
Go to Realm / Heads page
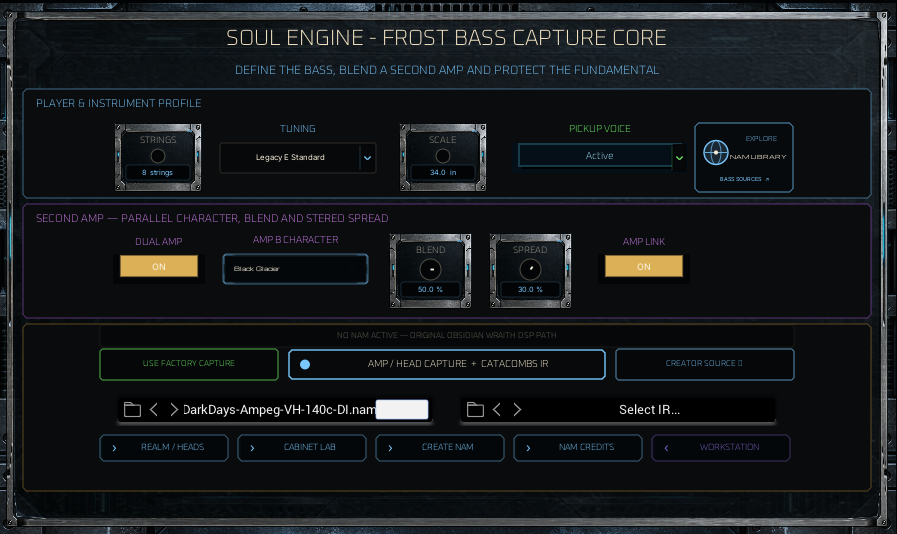click(164, 448)
